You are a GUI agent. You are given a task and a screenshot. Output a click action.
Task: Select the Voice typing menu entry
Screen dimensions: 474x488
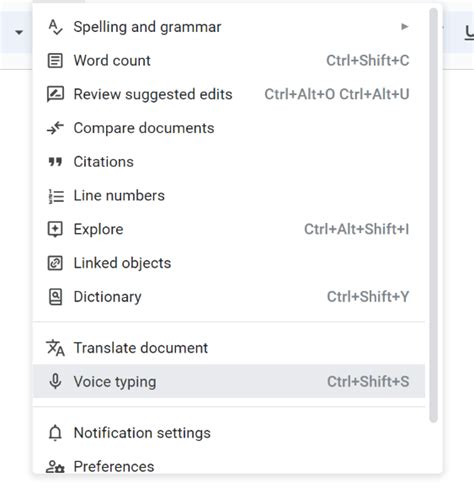point(229,381)
